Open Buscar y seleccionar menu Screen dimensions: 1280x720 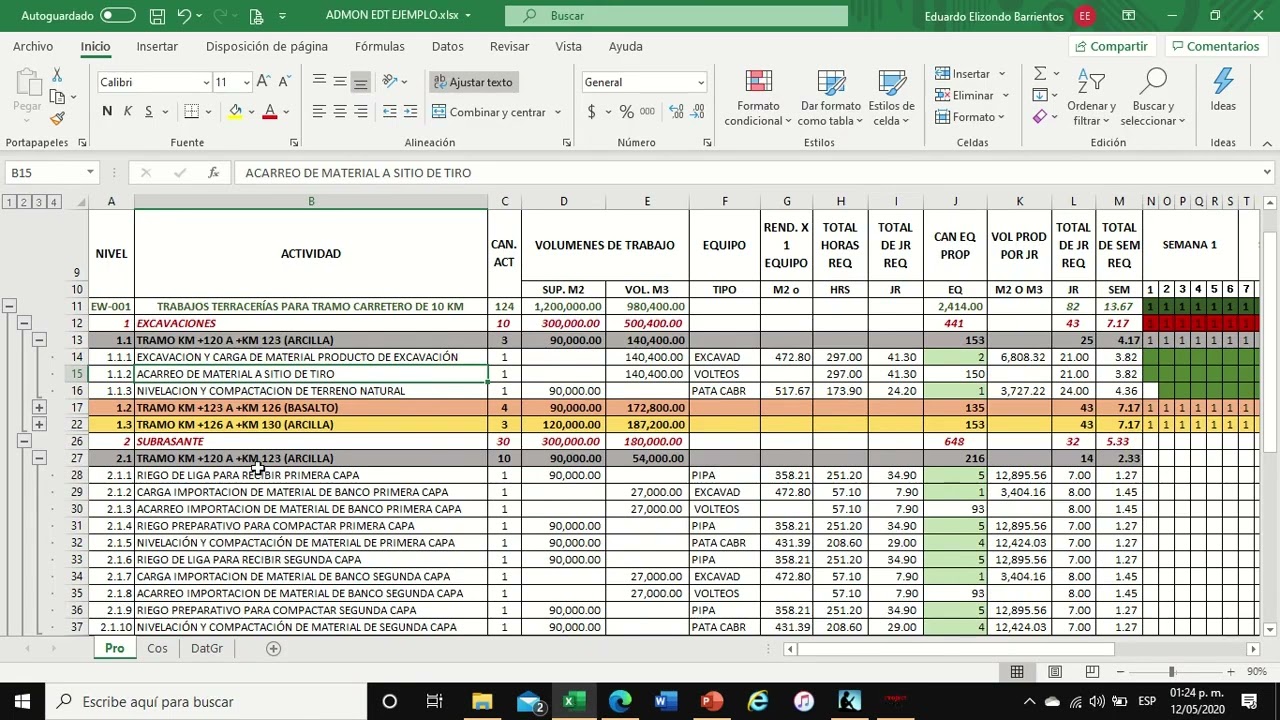1153,99
